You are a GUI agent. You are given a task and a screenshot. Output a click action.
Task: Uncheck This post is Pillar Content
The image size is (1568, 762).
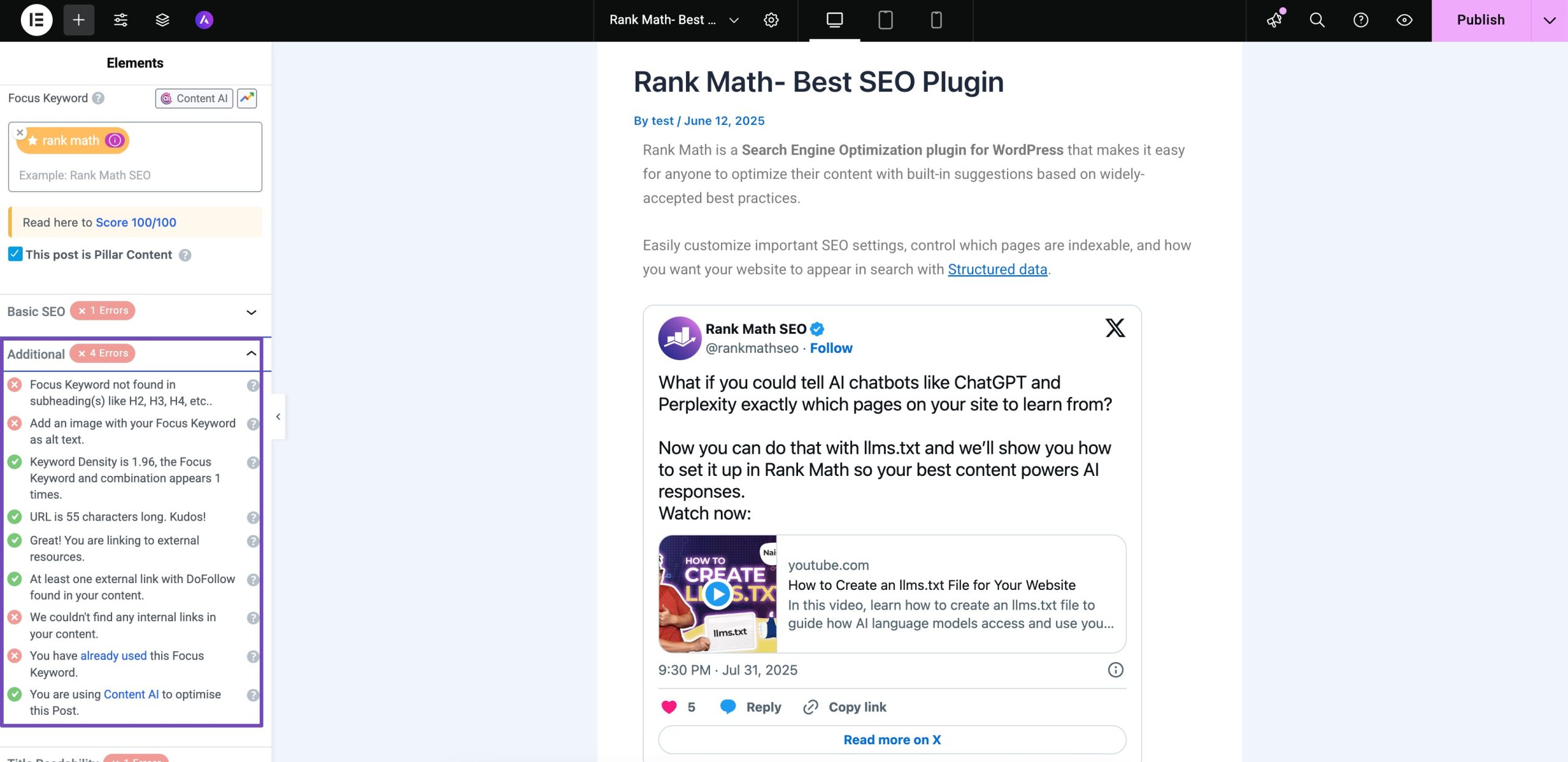point(15,254)
